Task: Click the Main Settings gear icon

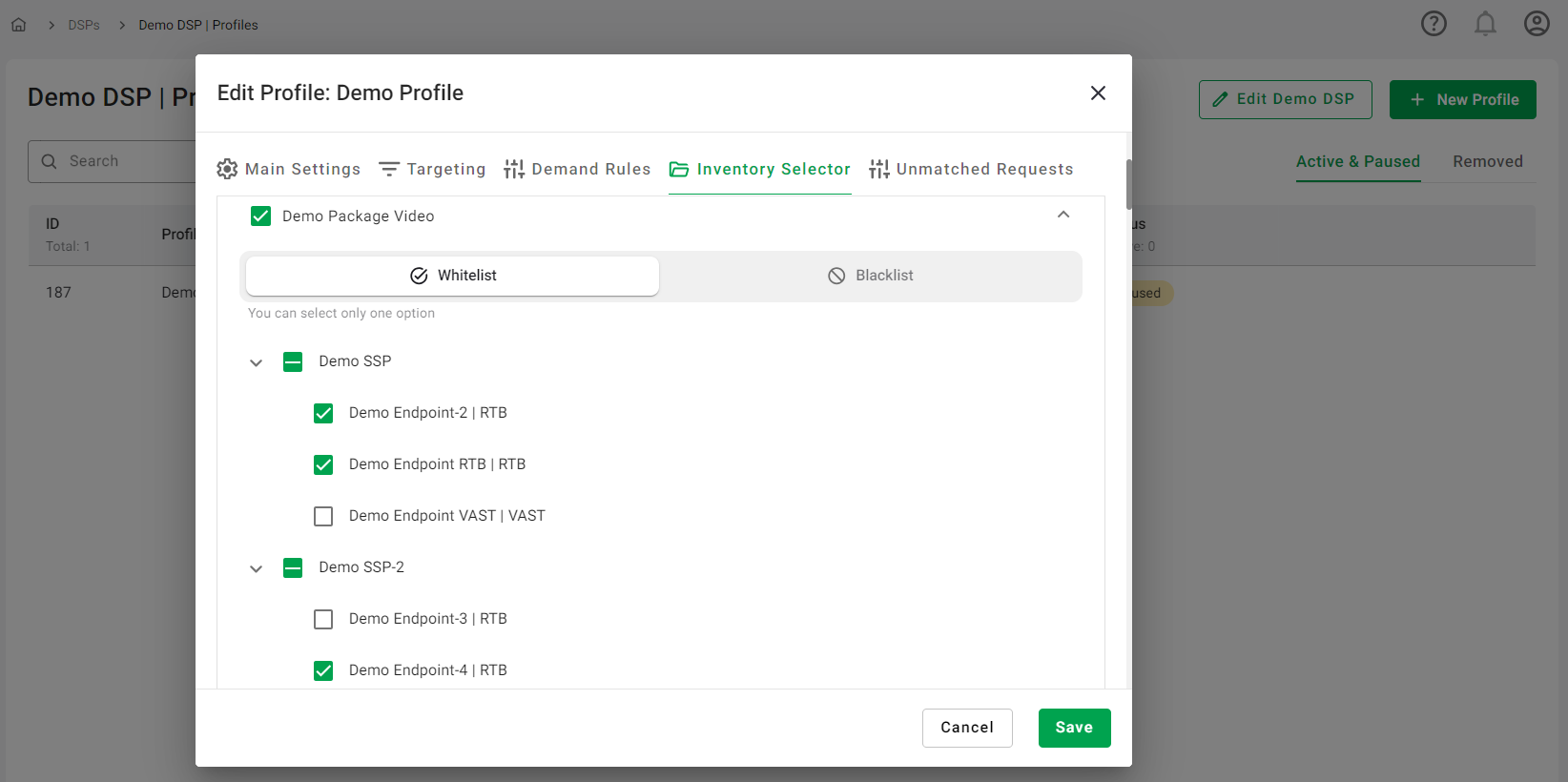Action: (x=227, y=169)
